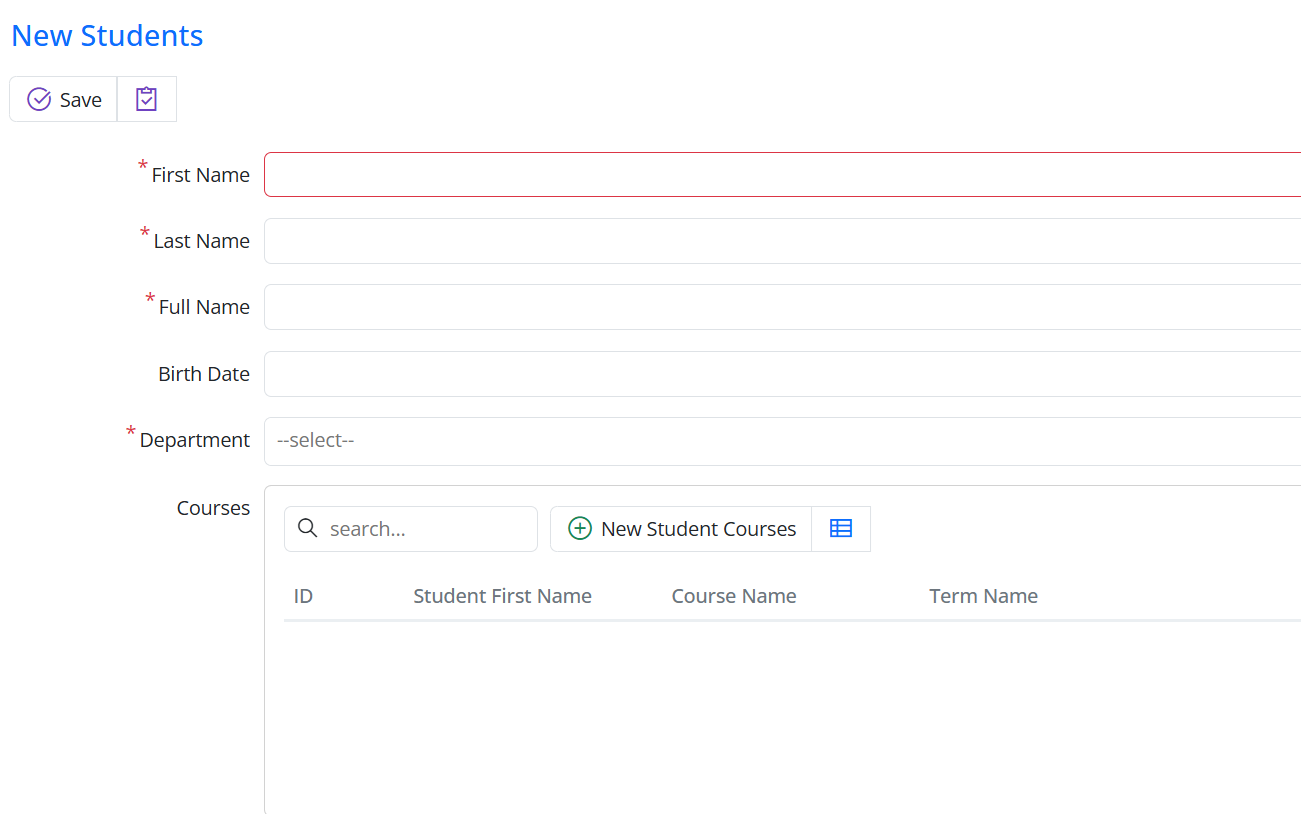Click the New Students page heading
Image resolution: width=1311 pixels, height=814 pixels.
tap(106, 35)
